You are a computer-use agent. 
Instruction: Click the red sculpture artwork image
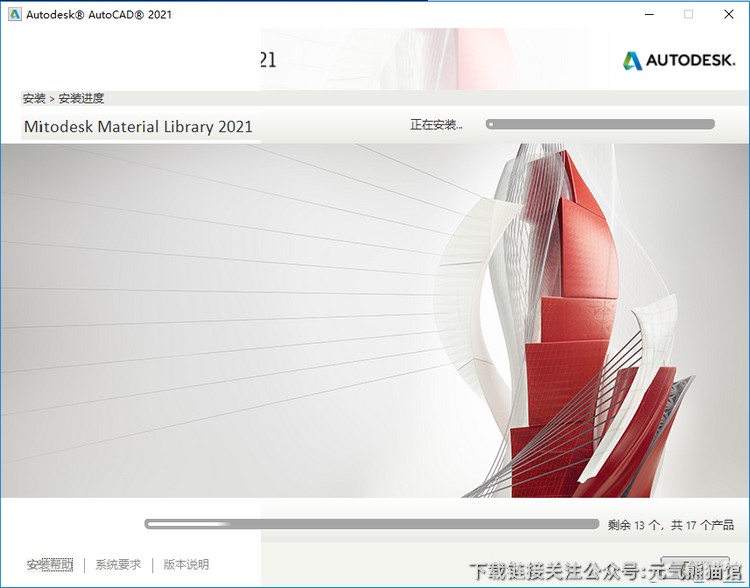570,320
